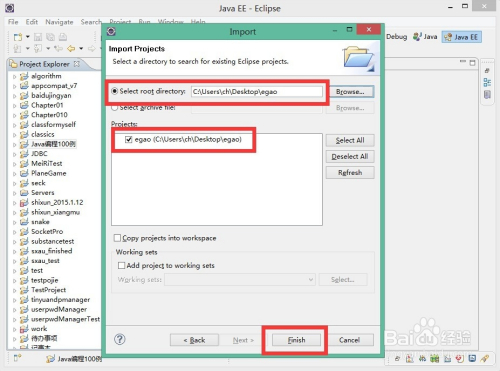Screen dimensions: 500x371
Task: Click the Print toolbar icon
Action: point(63,37)
